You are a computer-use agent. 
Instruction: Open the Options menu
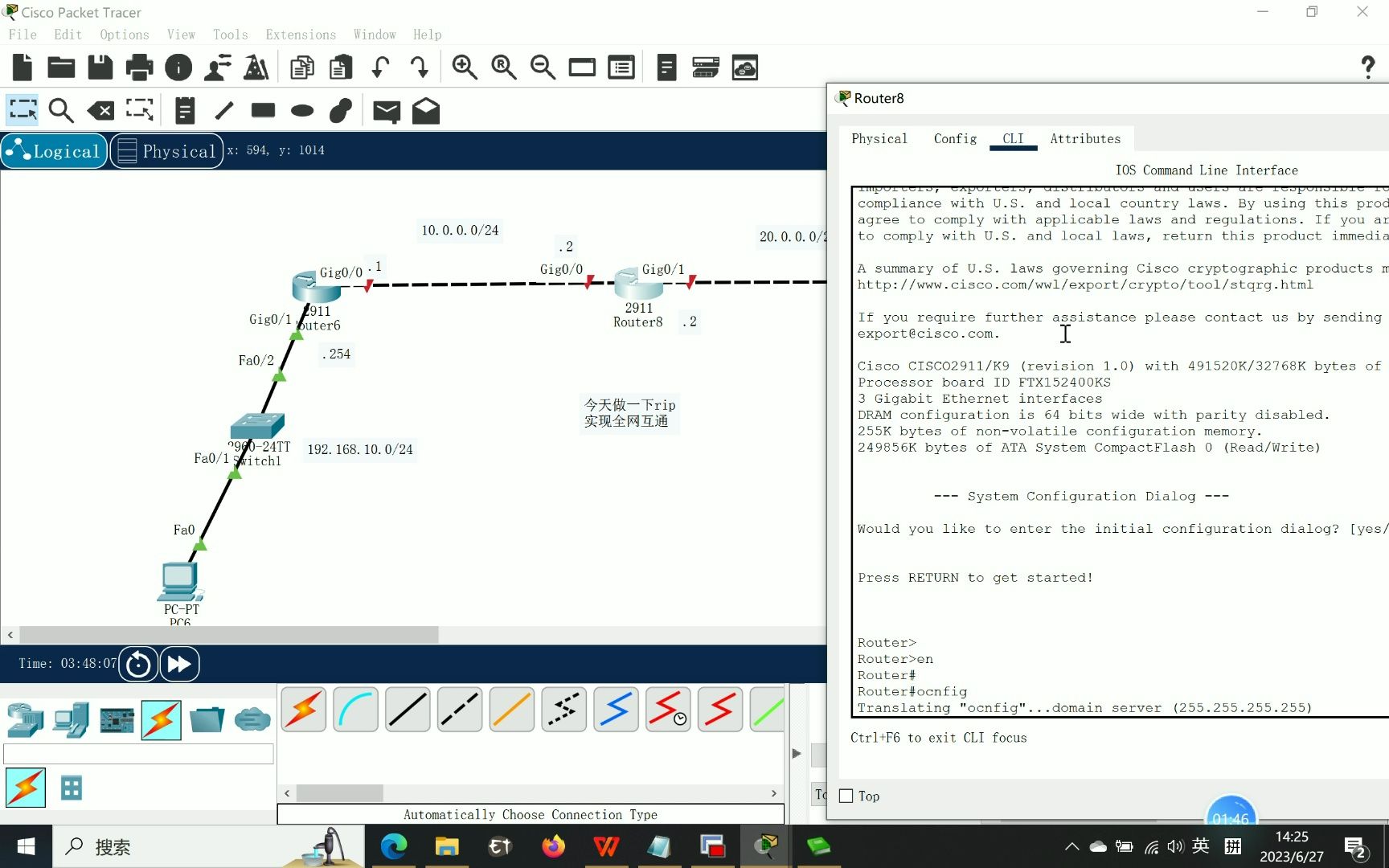coord(125,35)
